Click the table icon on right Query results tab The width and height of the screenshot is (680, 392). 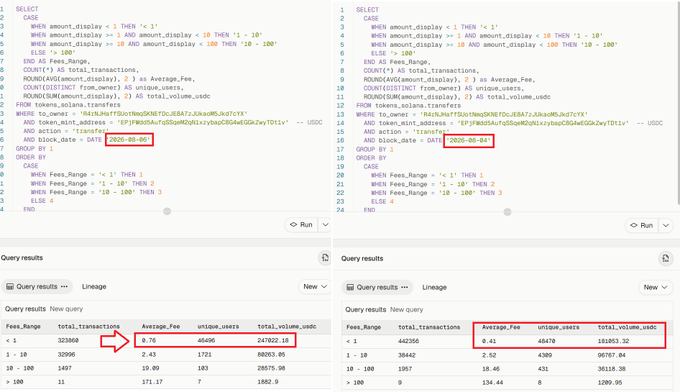[x=350, y=287]
